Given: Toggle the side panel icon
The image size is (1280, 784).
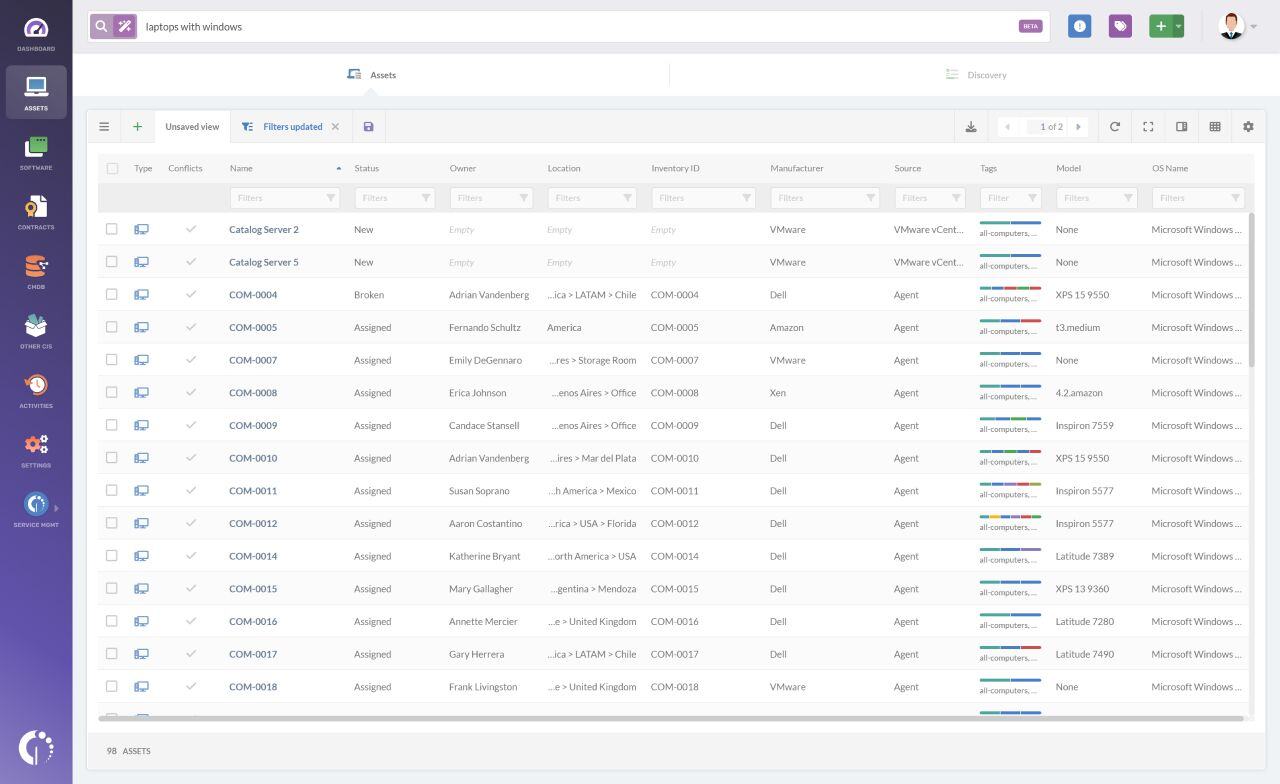Looking at the screenshot, I should pyautogui.click(x=1181, y=127).
